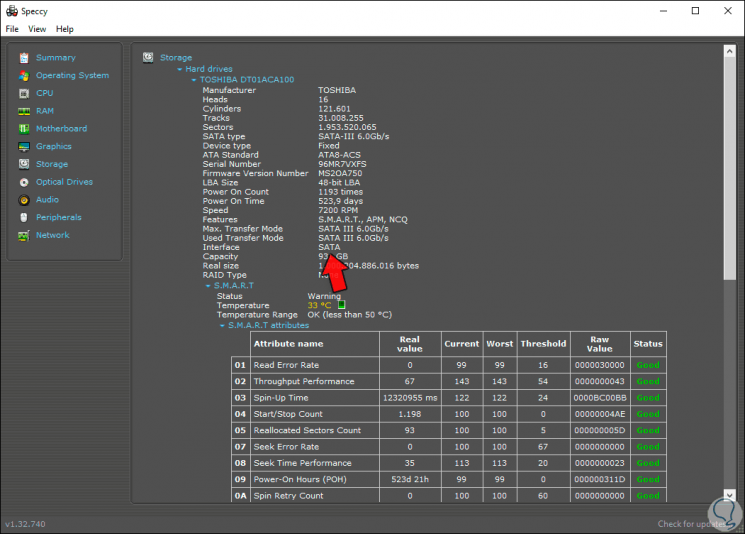Open the RAM module icon

point(24,111)
